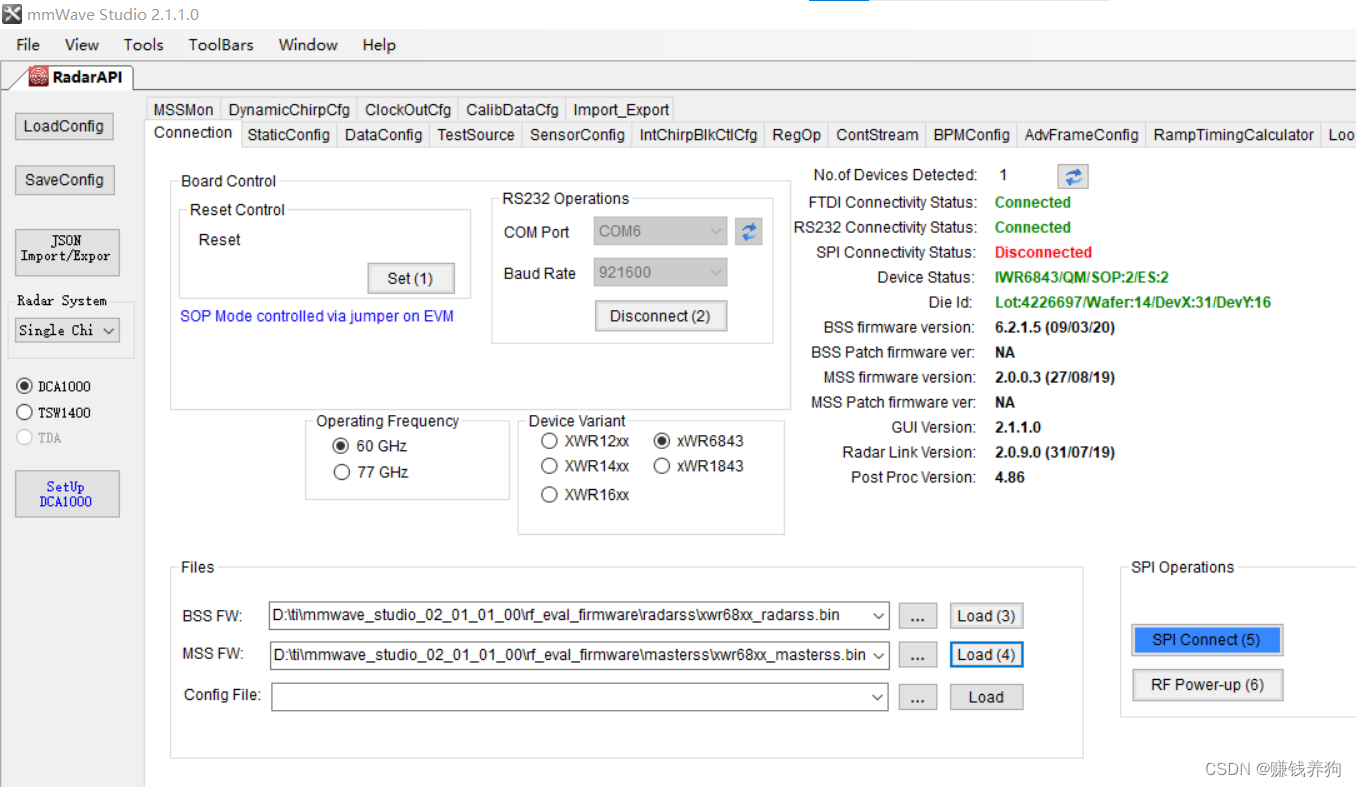Viewport: 1356px width, 787px height.
Task: Switch to the StaticConfig tab
Action: [289, 135]
